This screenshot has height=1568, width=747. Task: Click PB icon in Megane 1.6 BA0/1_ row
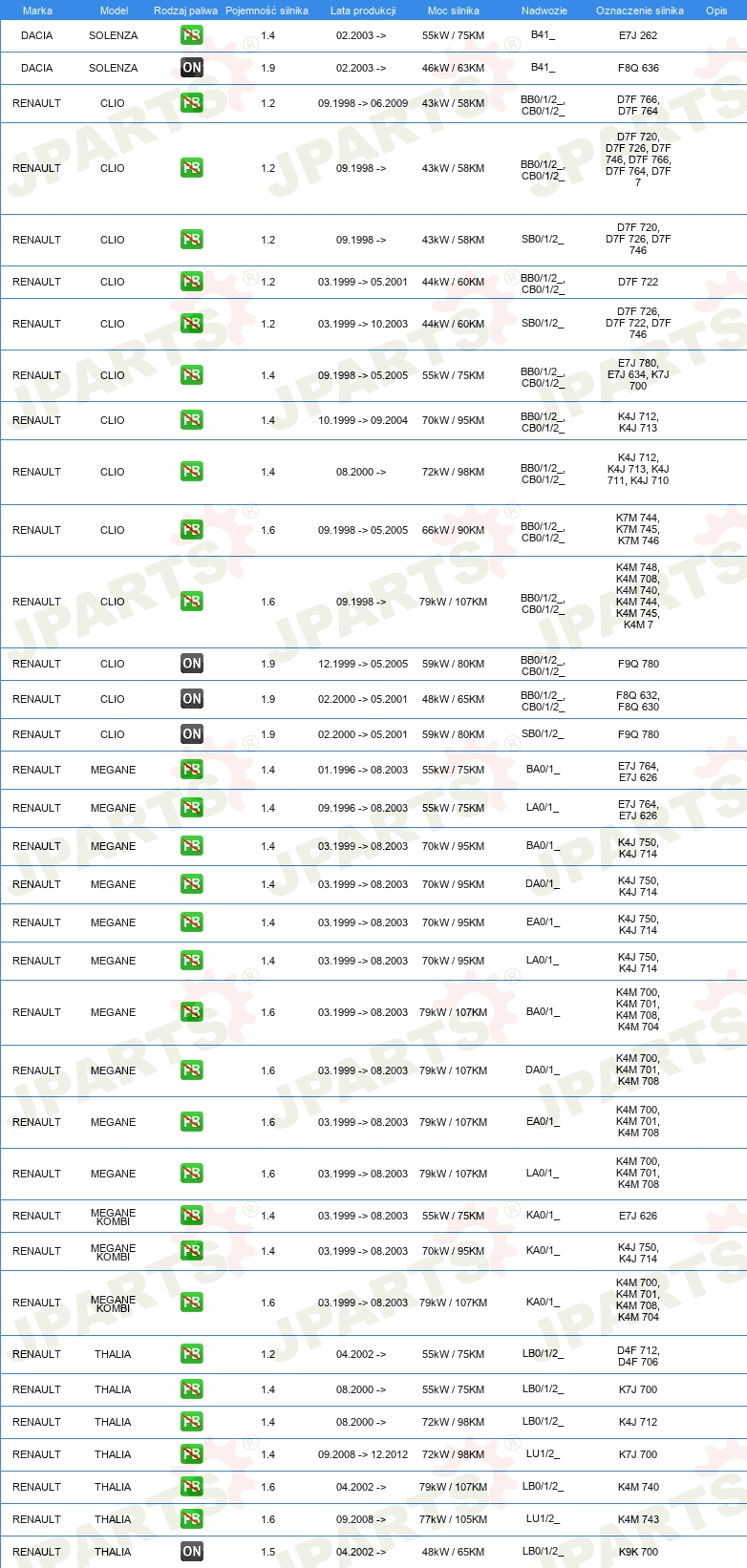[192, 1012]
